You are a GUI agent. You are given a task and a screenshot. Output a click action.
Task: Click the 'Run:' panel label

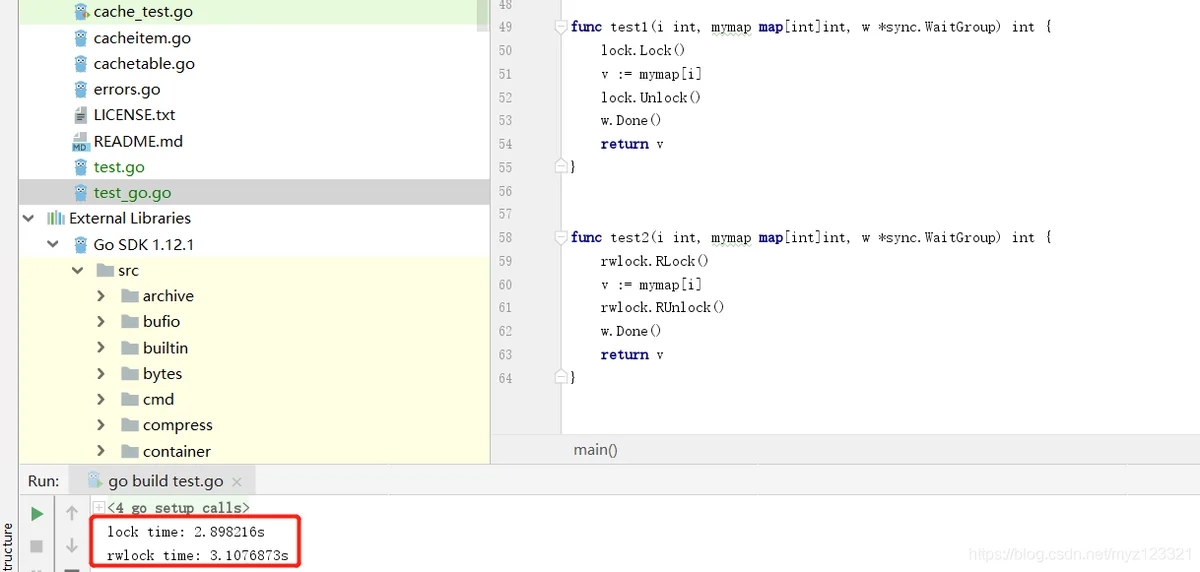coord(43,481)
